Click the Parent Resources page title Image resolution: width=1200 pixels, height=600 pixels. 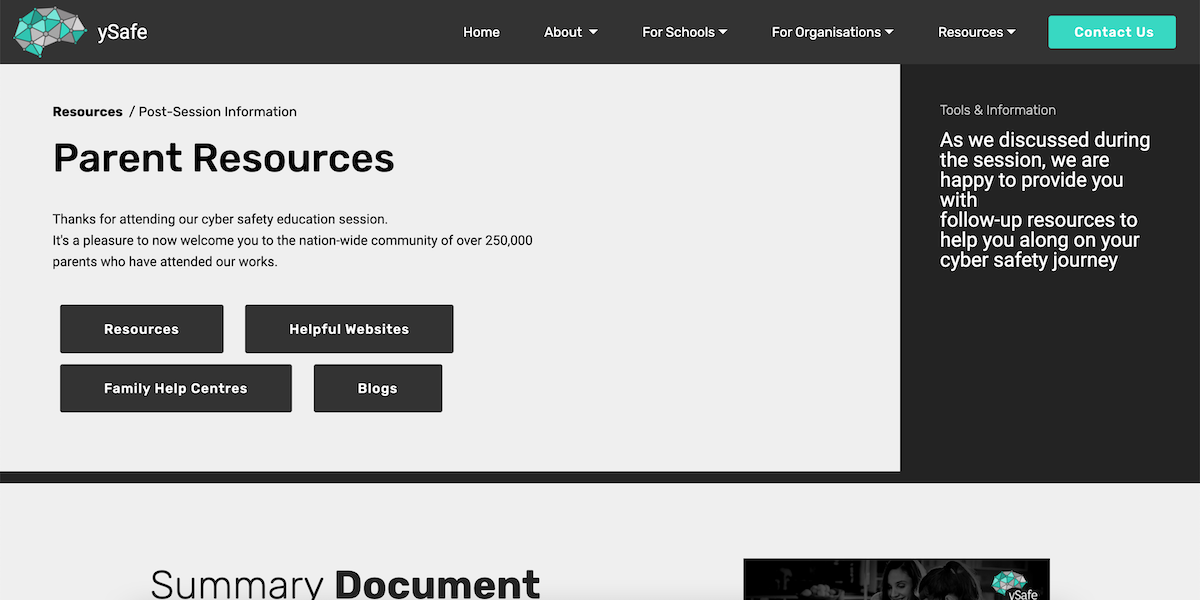tap(223, 158)
